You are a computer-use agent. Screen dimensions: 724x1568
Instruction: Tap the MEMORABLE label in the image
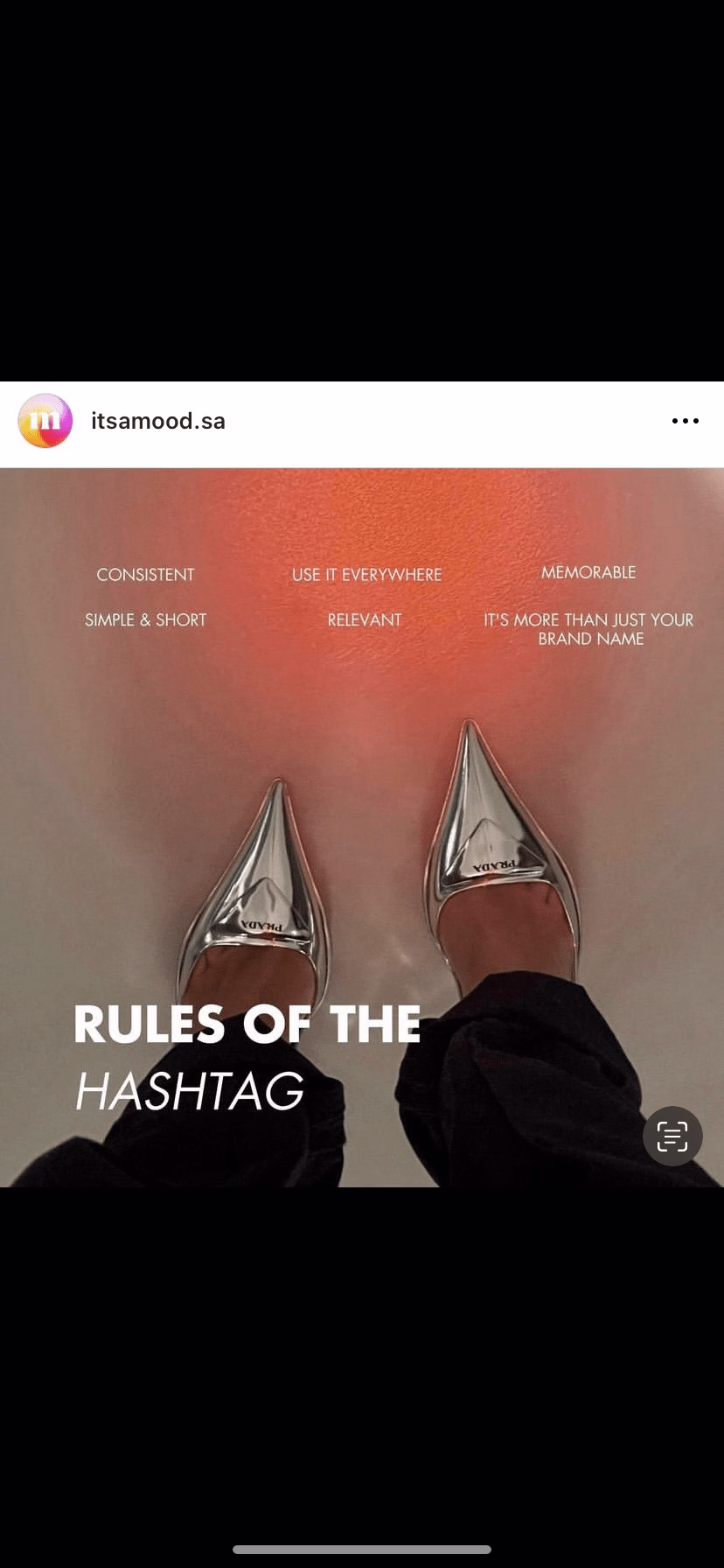pyautogui.click(x=588, y=572)
